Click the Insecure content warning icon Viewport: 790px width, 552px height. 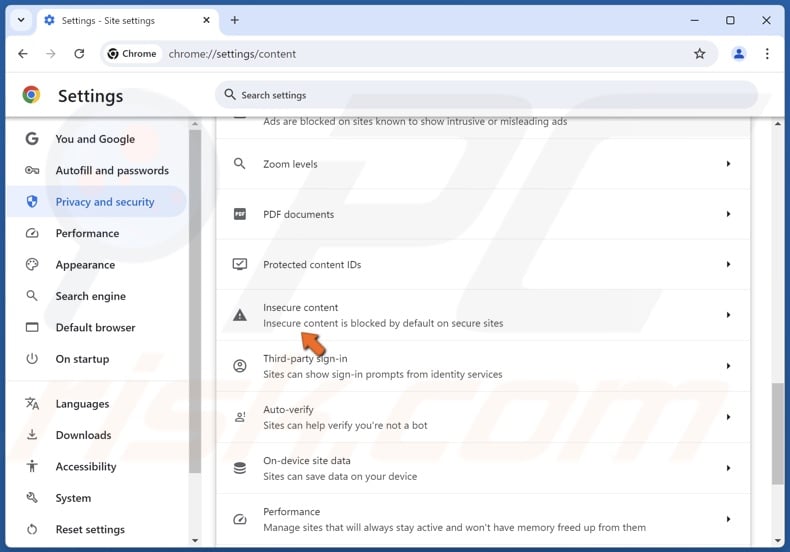tap(240, 315)
